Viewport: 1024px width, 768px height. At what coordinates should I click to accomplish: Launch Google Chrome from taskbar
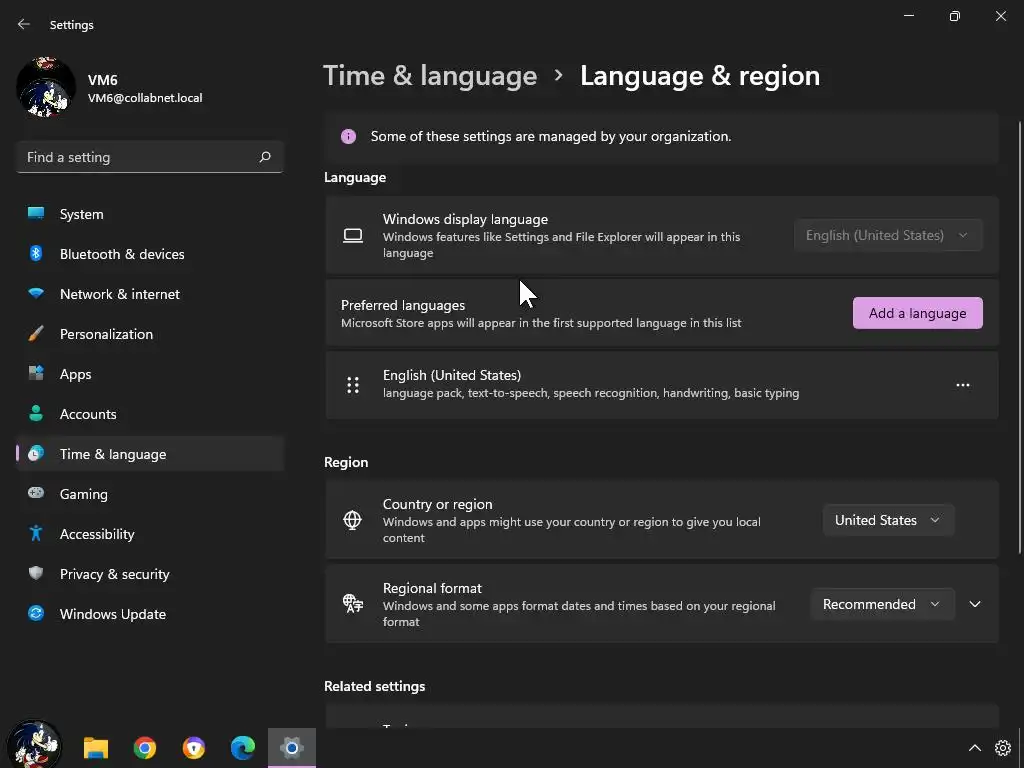[x=145, y=747]
